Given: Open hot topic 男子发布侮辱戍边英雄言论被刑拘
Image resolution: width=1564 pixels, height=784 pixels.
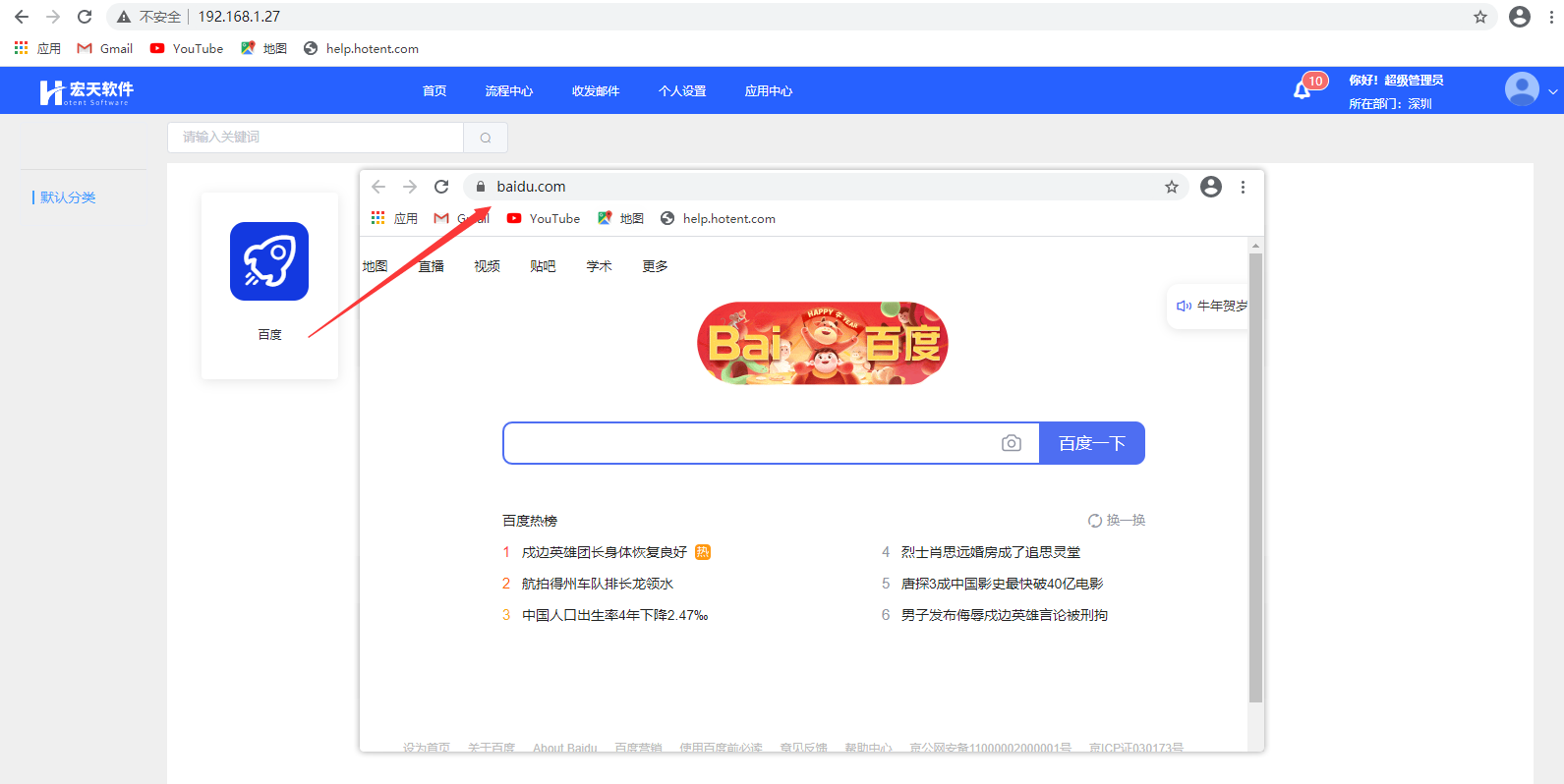Looking at the screenshot, I should pyautogui.click(x=1005, y=615).
